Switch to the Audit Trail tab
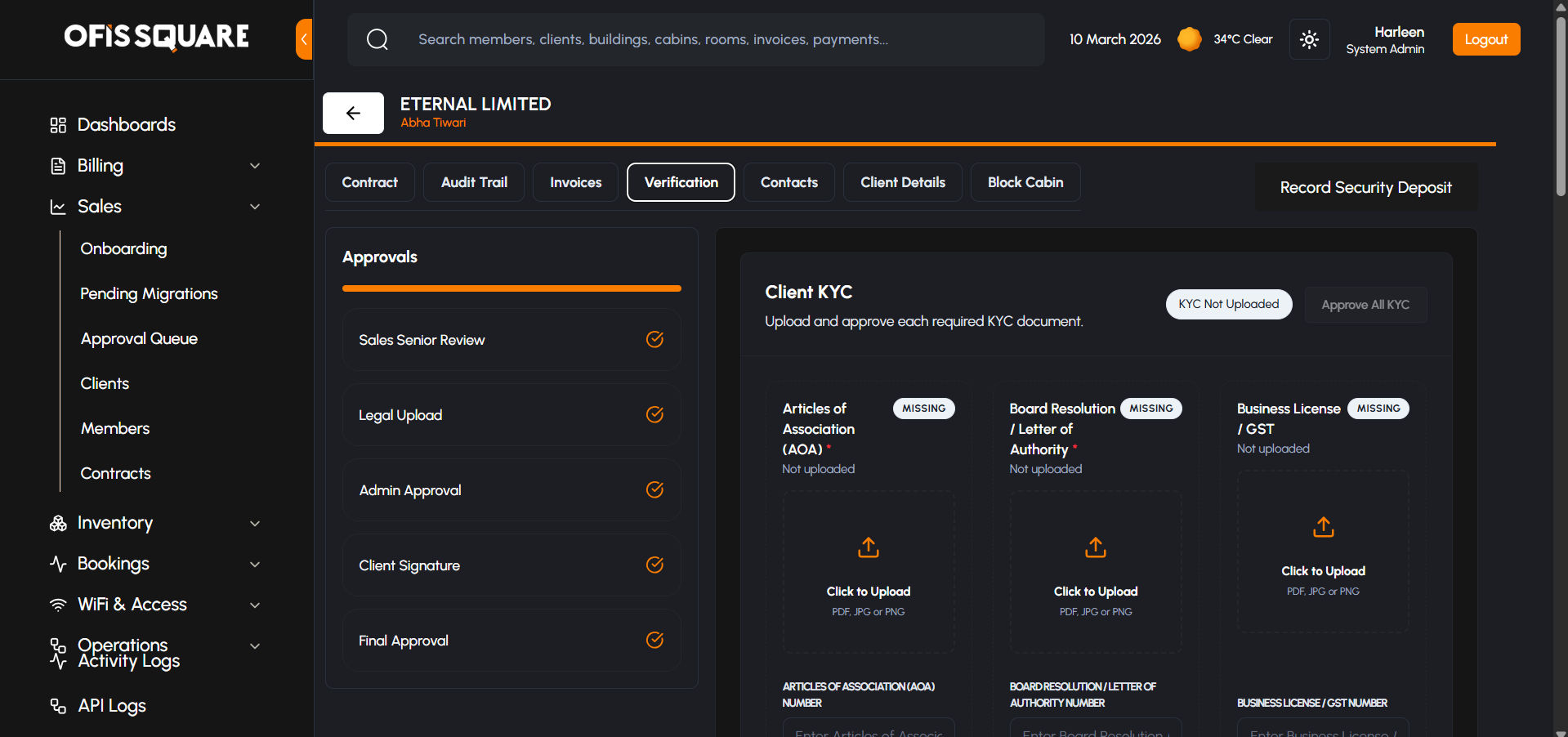The width and height of the screenshot is (1568, 737). pos(474,182)
